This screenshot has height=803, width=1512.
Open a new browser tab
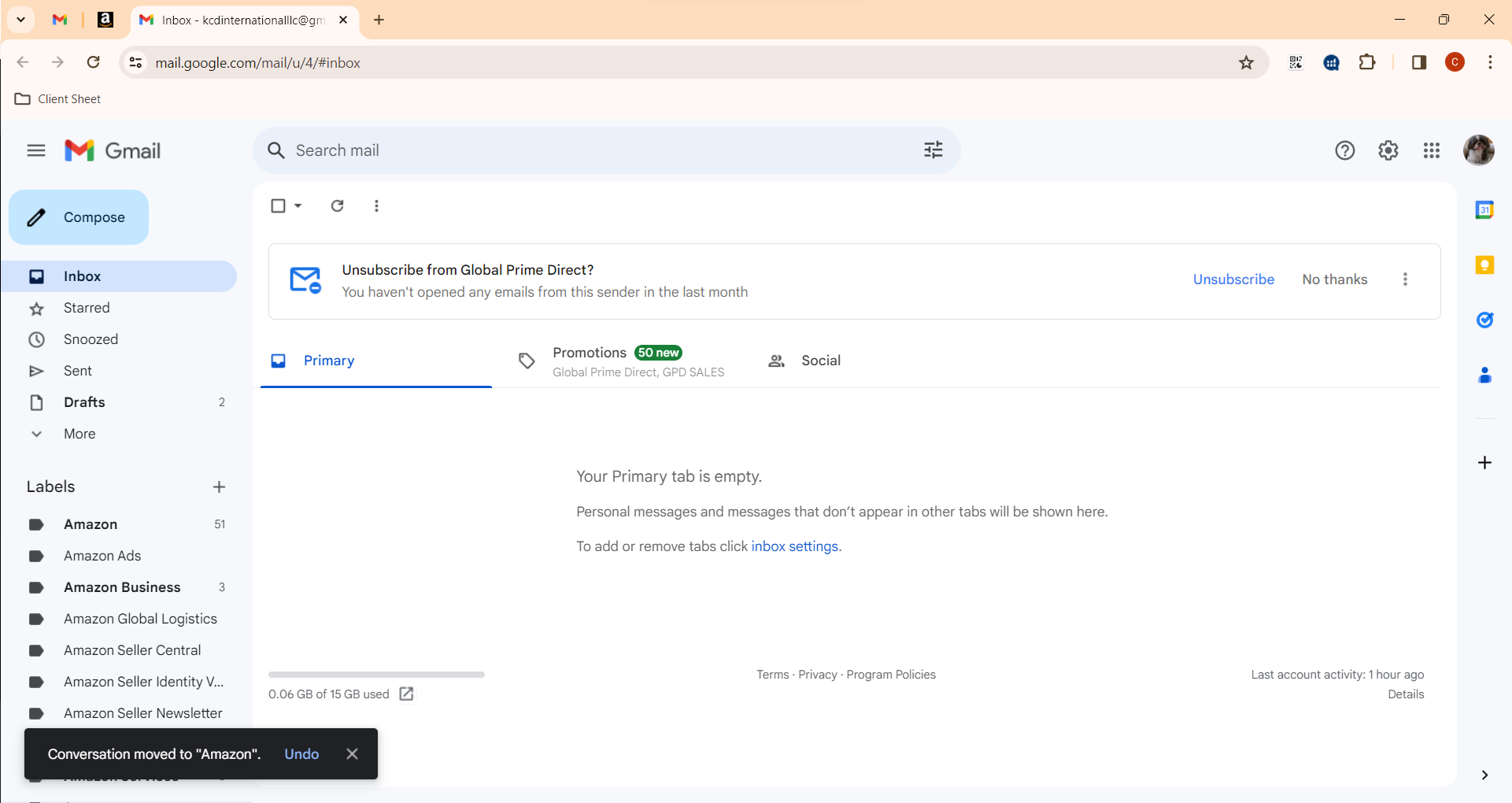point(379,20)
